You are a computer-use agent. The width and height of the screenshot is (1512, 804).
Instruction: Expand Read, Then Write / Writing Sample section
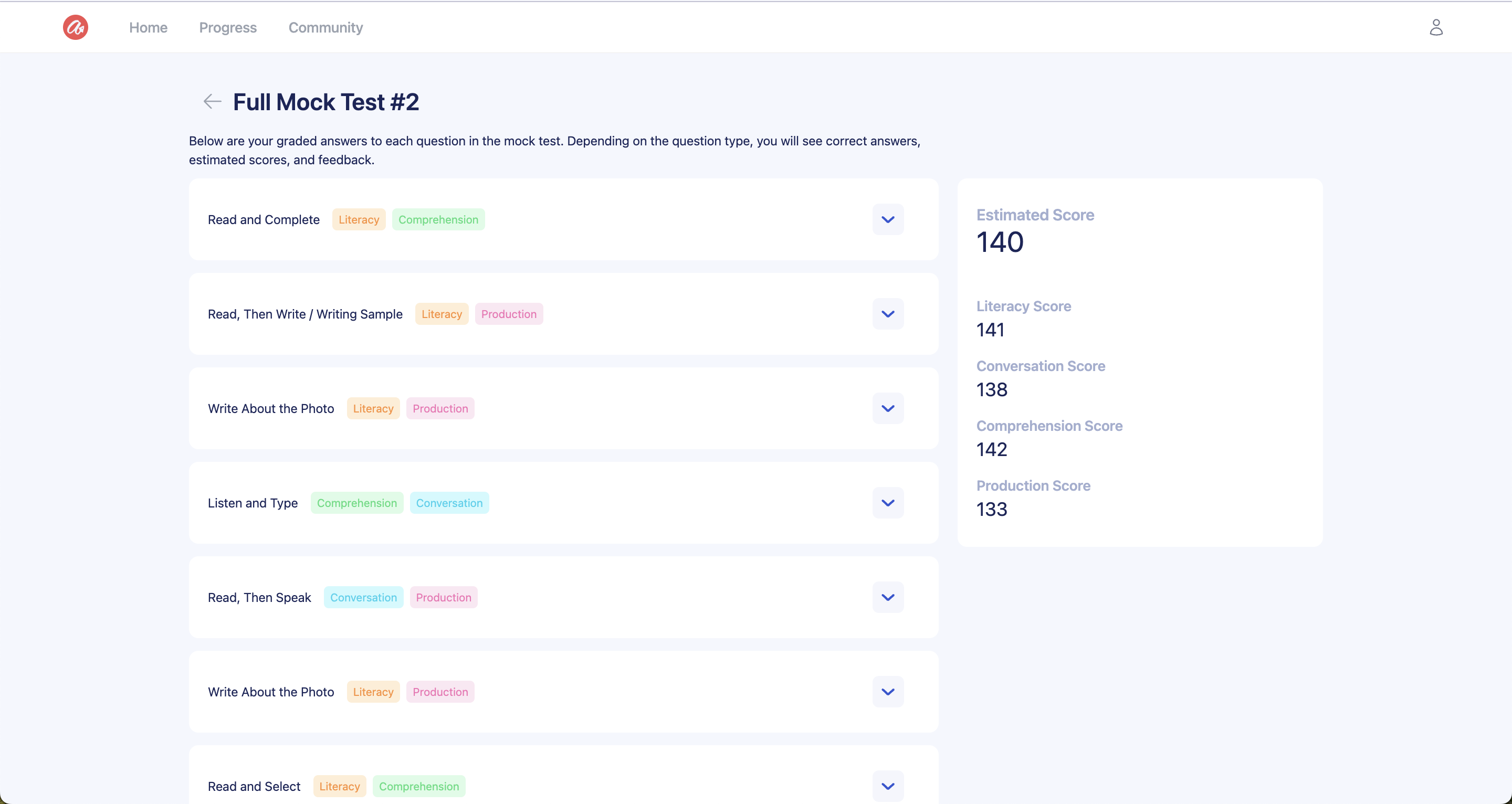[887, 314]
